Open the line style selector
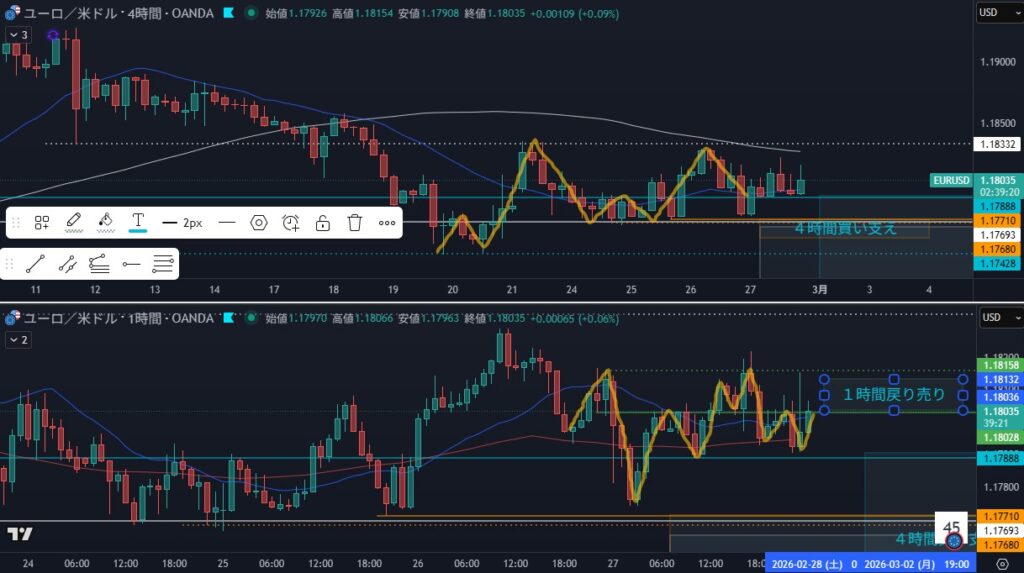Screen dimensions: 1024x573 pos(227,222)
